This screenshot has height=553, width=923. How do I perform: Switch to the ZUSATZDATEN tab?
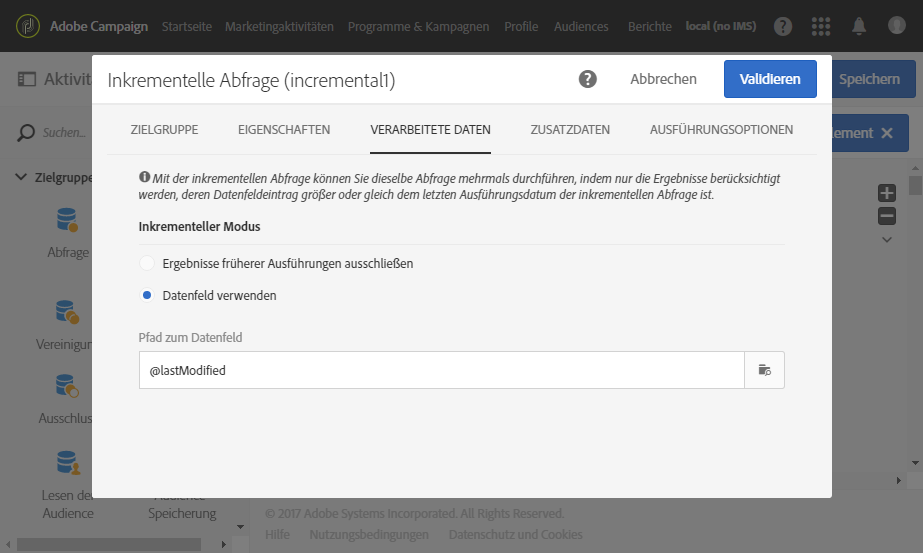coord(570,130)
